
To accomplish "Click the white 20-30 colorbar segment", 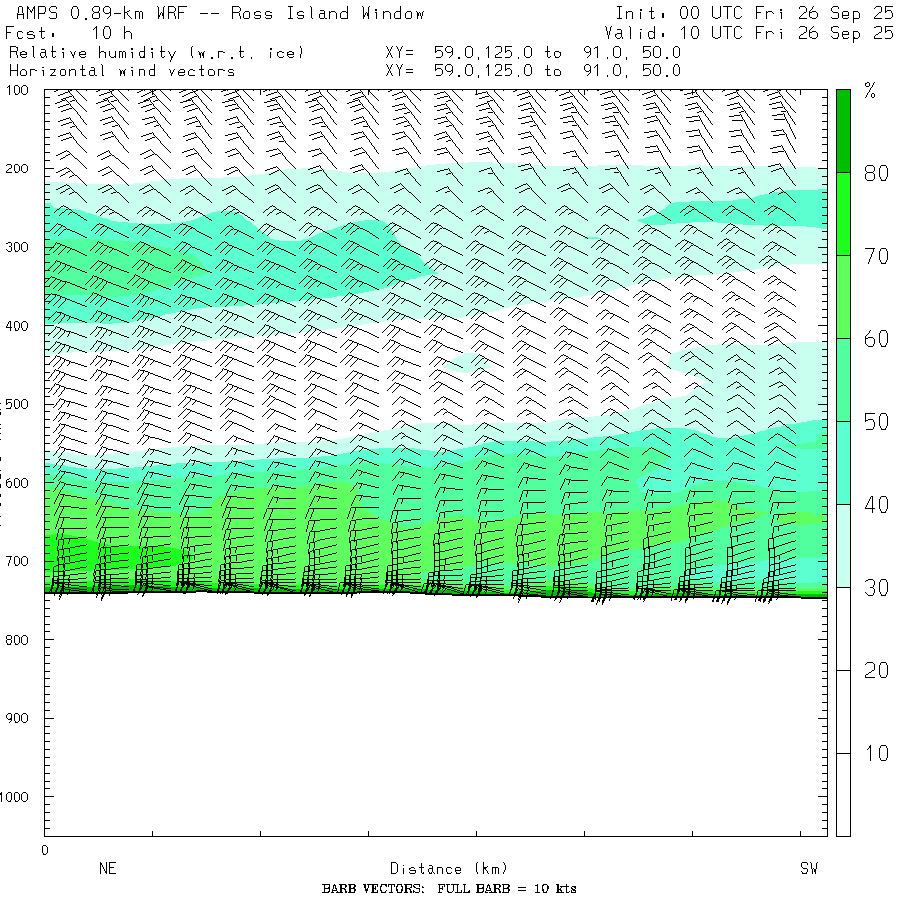I will 843,629.
